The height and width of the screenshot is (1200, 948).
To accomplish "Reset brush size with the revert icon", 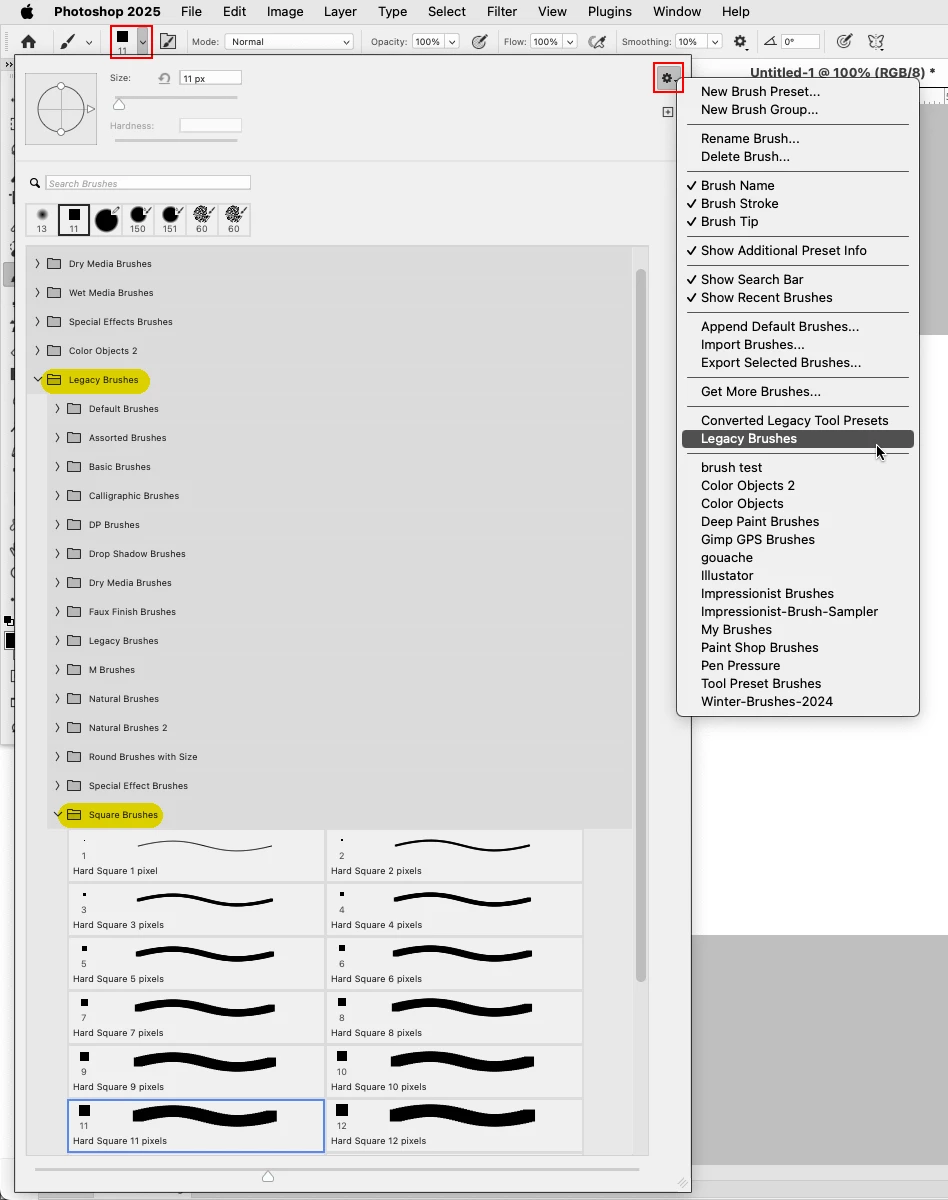I will click(164, 78).
